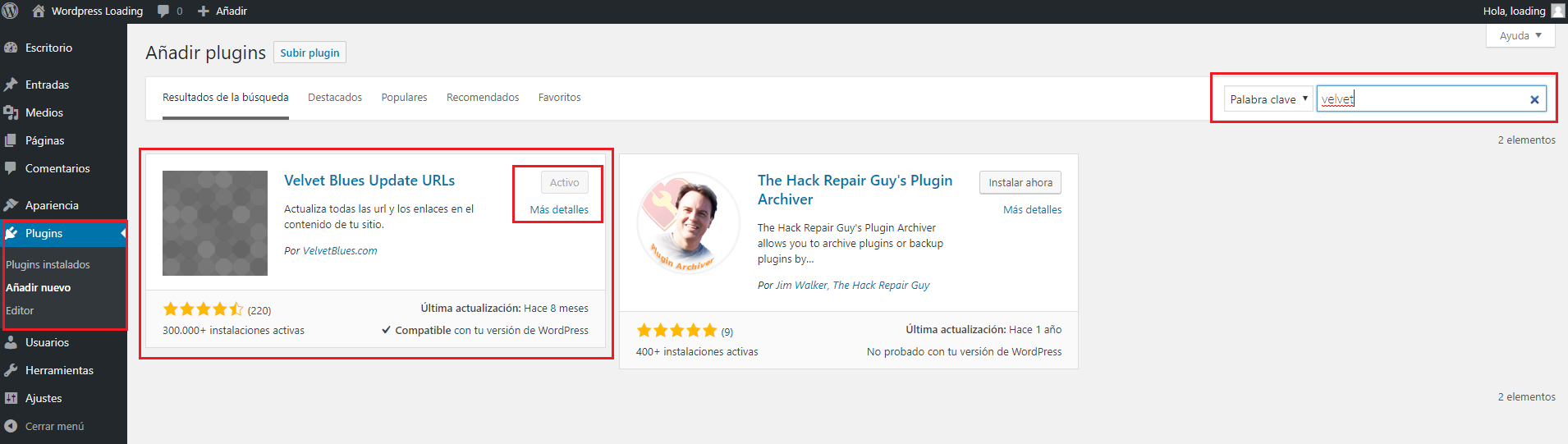Click the Hack Repair Guy plugin thumbnail
The image size is (1568, 444).
(689, 223)
